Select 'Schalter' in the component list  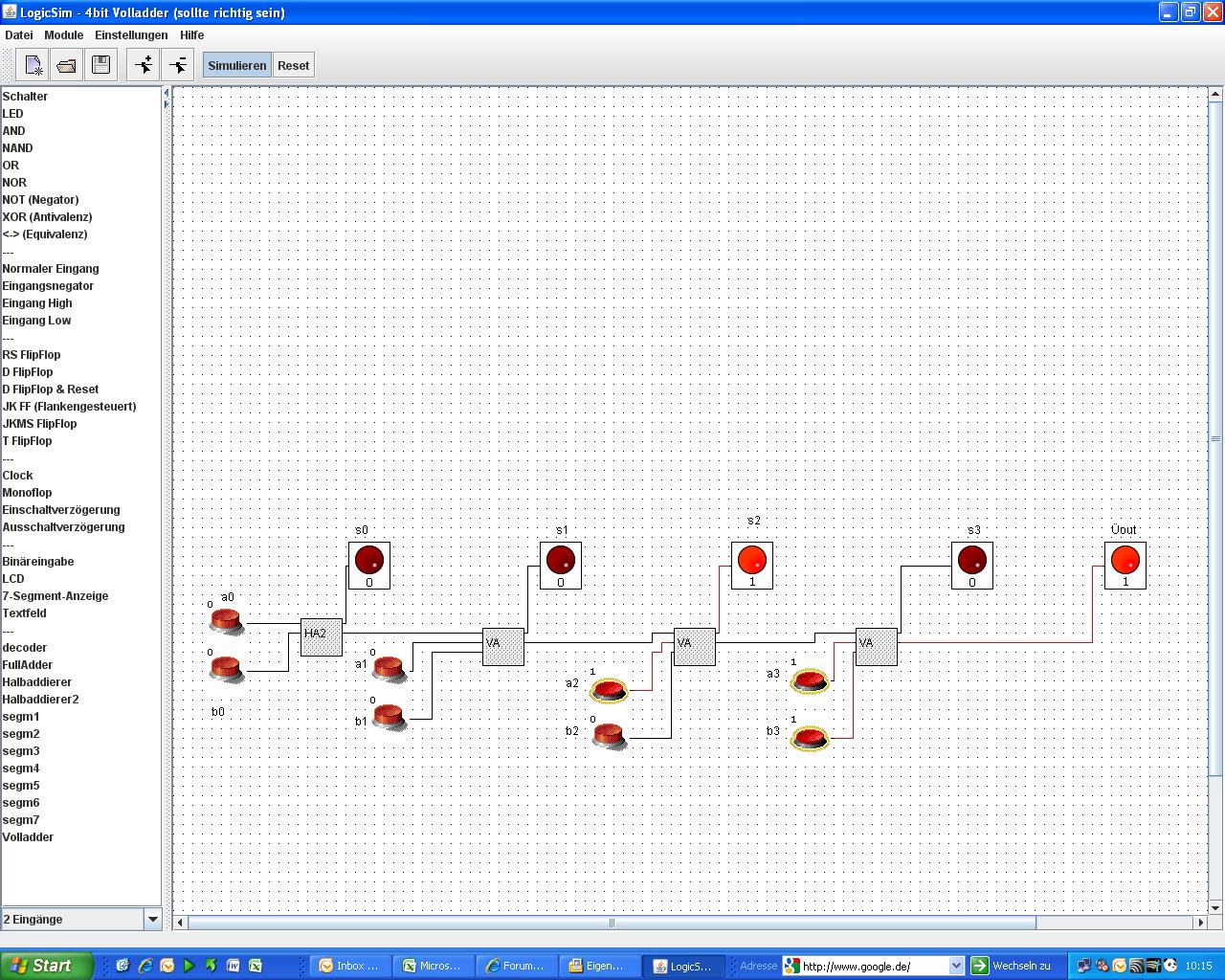(x=25, y=96)
